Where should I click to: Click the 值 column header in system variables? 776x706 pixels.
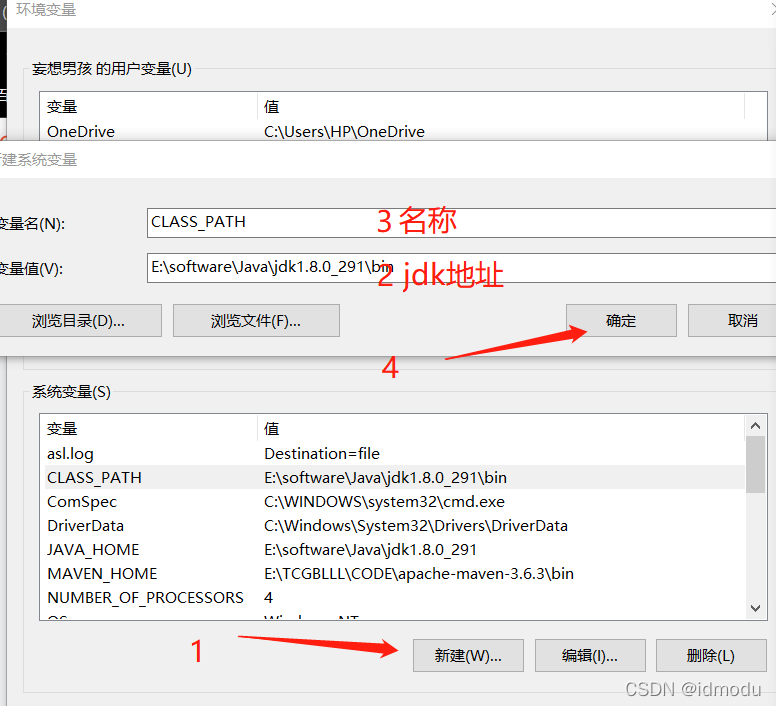click(x=501, y=428)
